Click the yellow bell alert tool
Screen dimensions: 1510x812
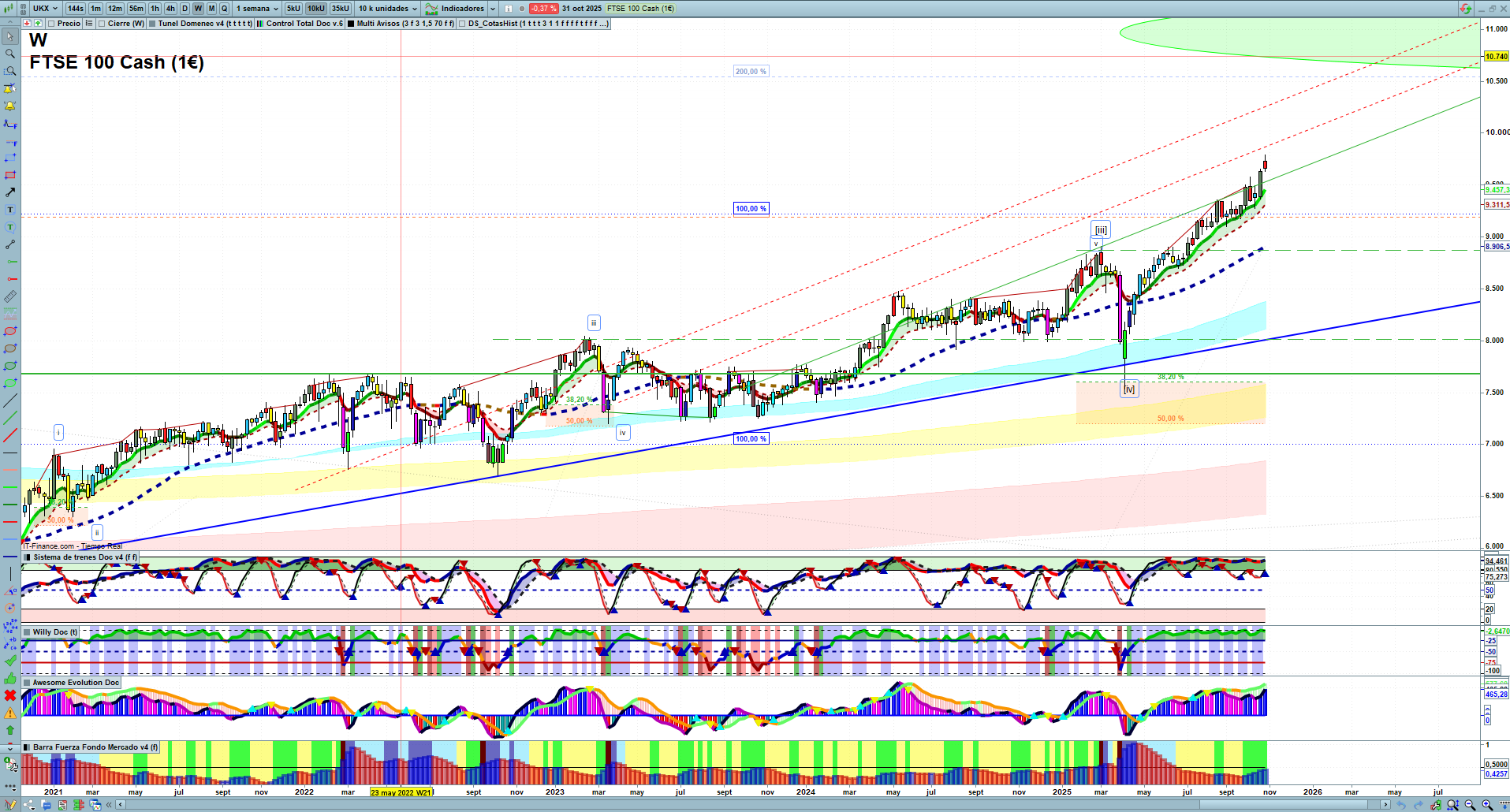coord(10,106)
